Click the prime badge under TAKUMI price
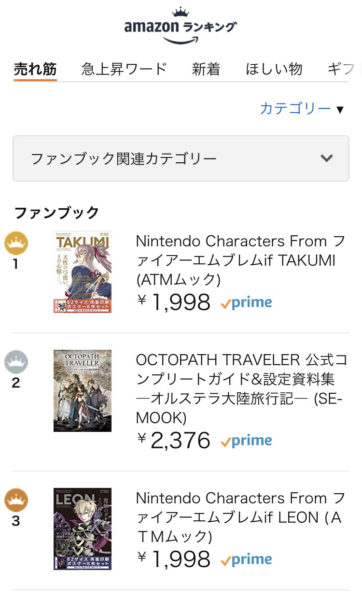This screenshot has height=600, width=362. point(246,303)
